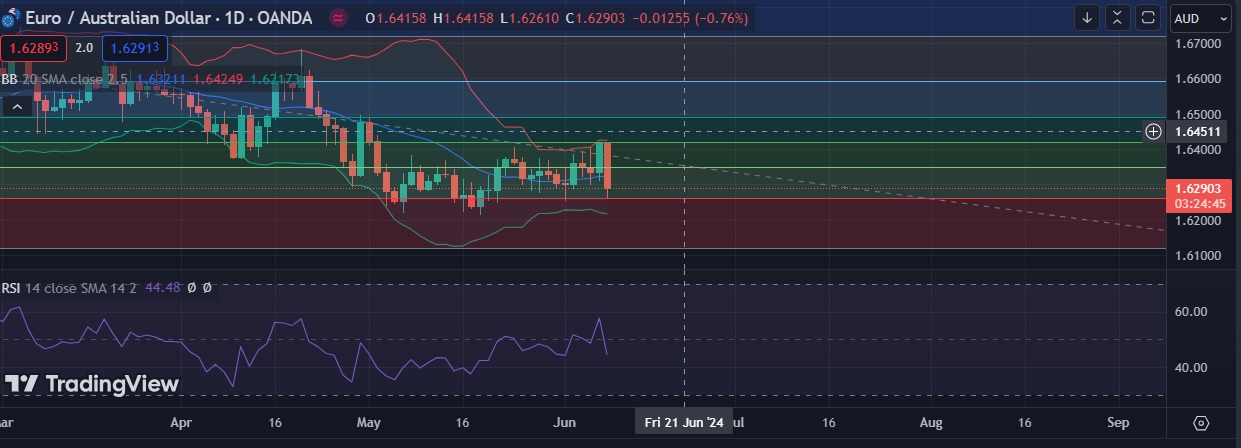Click the 60.00 RSI scale label
1241x448 pixels.
[1190, 311]
